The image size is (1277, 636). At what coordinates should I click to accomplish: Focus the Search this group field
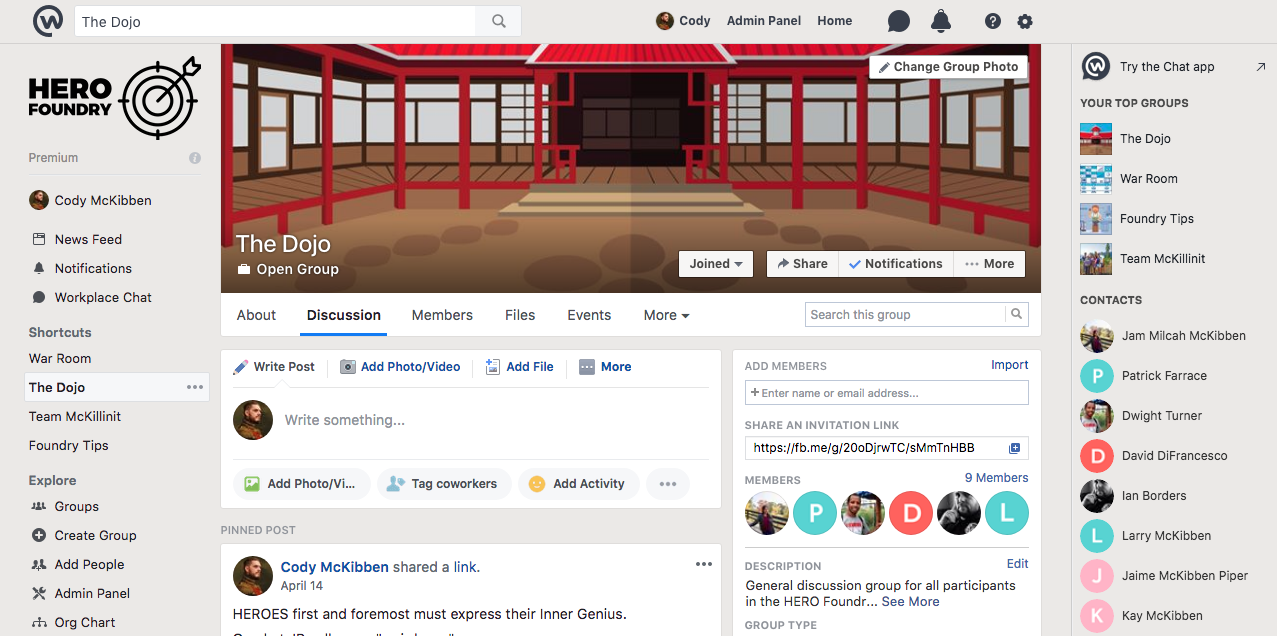pos(905,314)
